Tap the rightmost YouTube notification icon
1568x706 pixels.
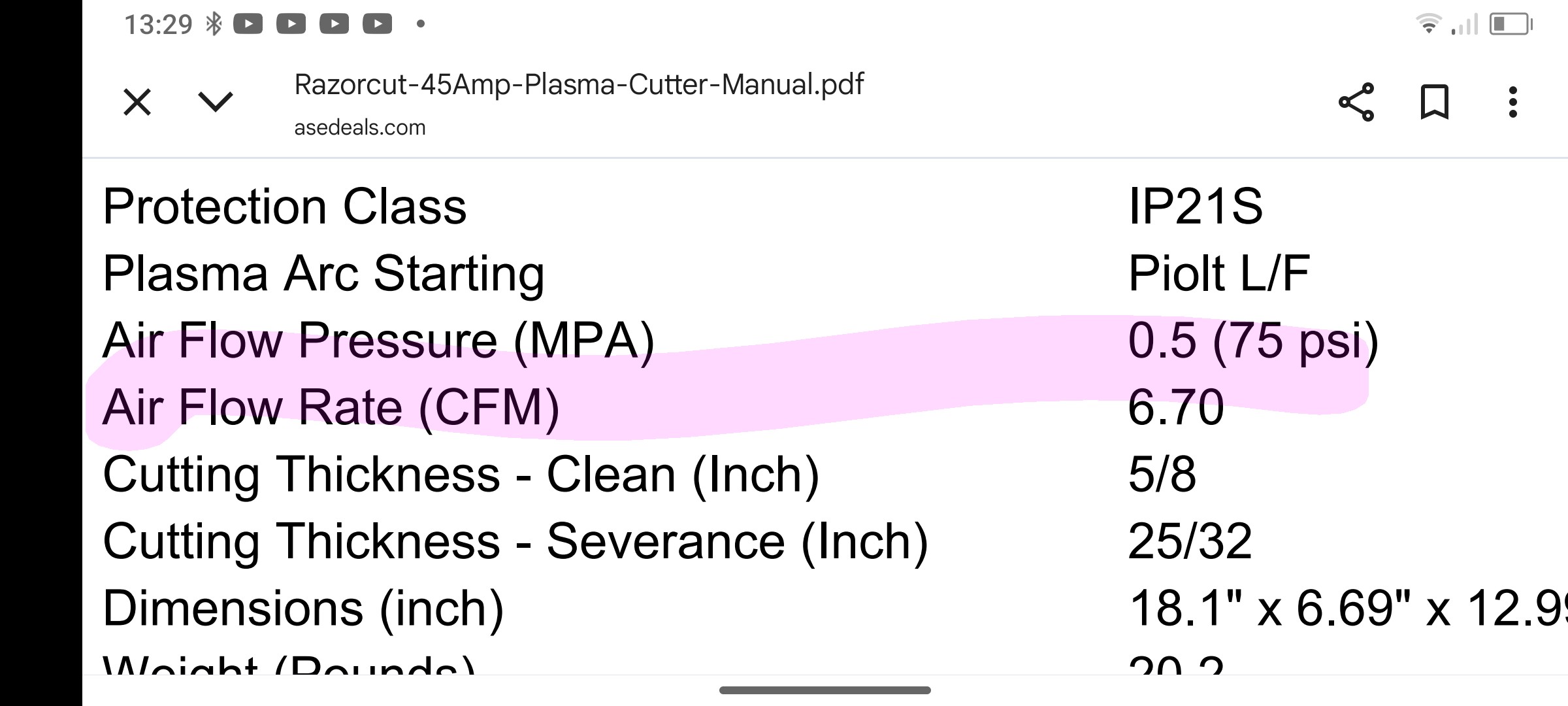coord(378,24)
